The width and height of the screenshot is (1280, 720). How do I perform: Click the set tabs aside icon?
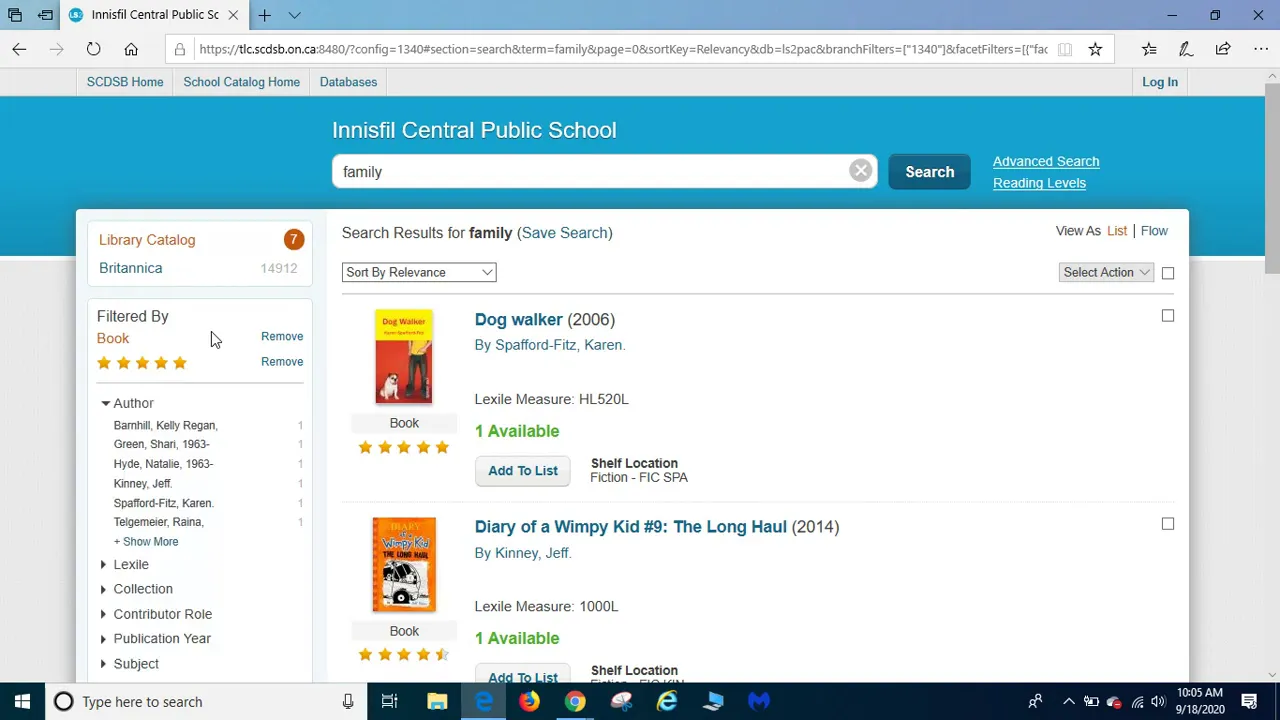click(x=45, y=15)
